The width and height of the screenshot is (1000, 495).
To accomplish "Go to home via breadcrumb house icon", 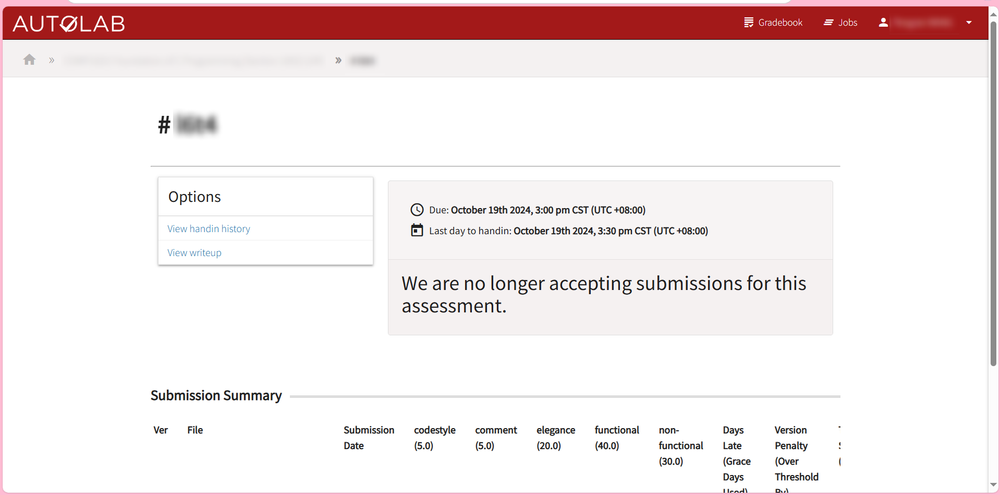I will [29, 59].
